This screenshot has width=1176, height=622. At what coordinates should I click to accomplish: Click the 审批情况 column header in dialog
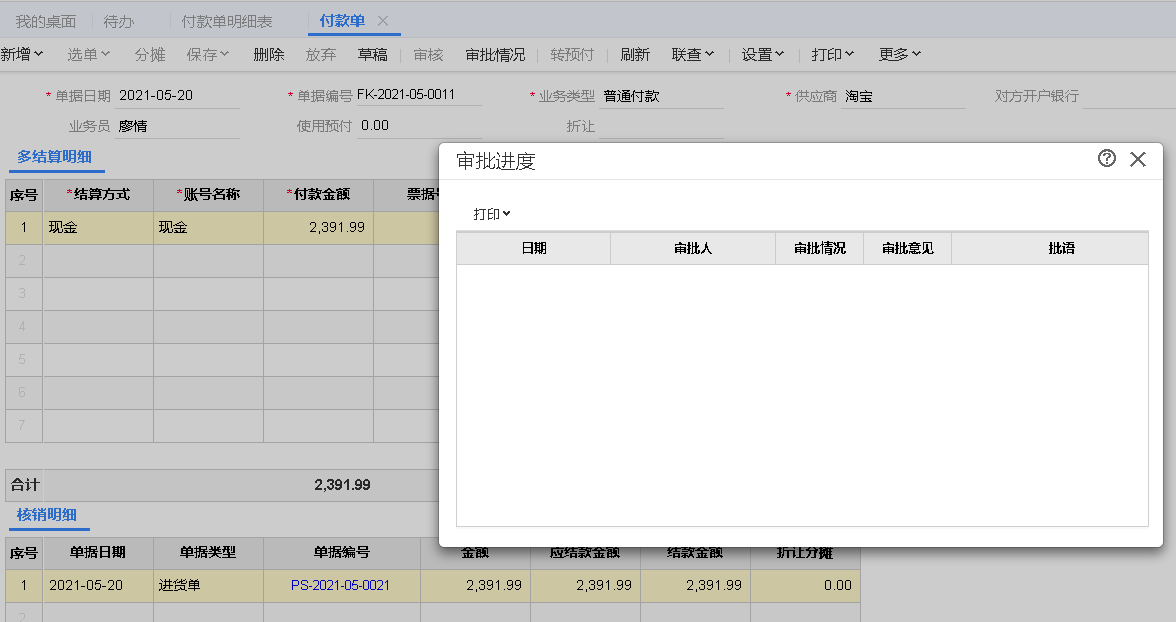[x=820, y=248]
